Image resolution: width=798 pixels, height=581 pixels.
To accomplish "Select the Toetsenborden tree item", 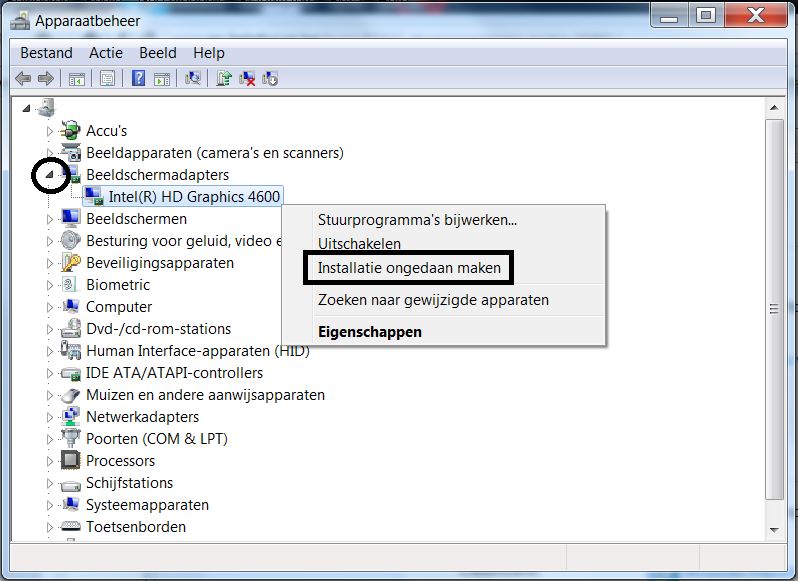I will coord(135,527).
